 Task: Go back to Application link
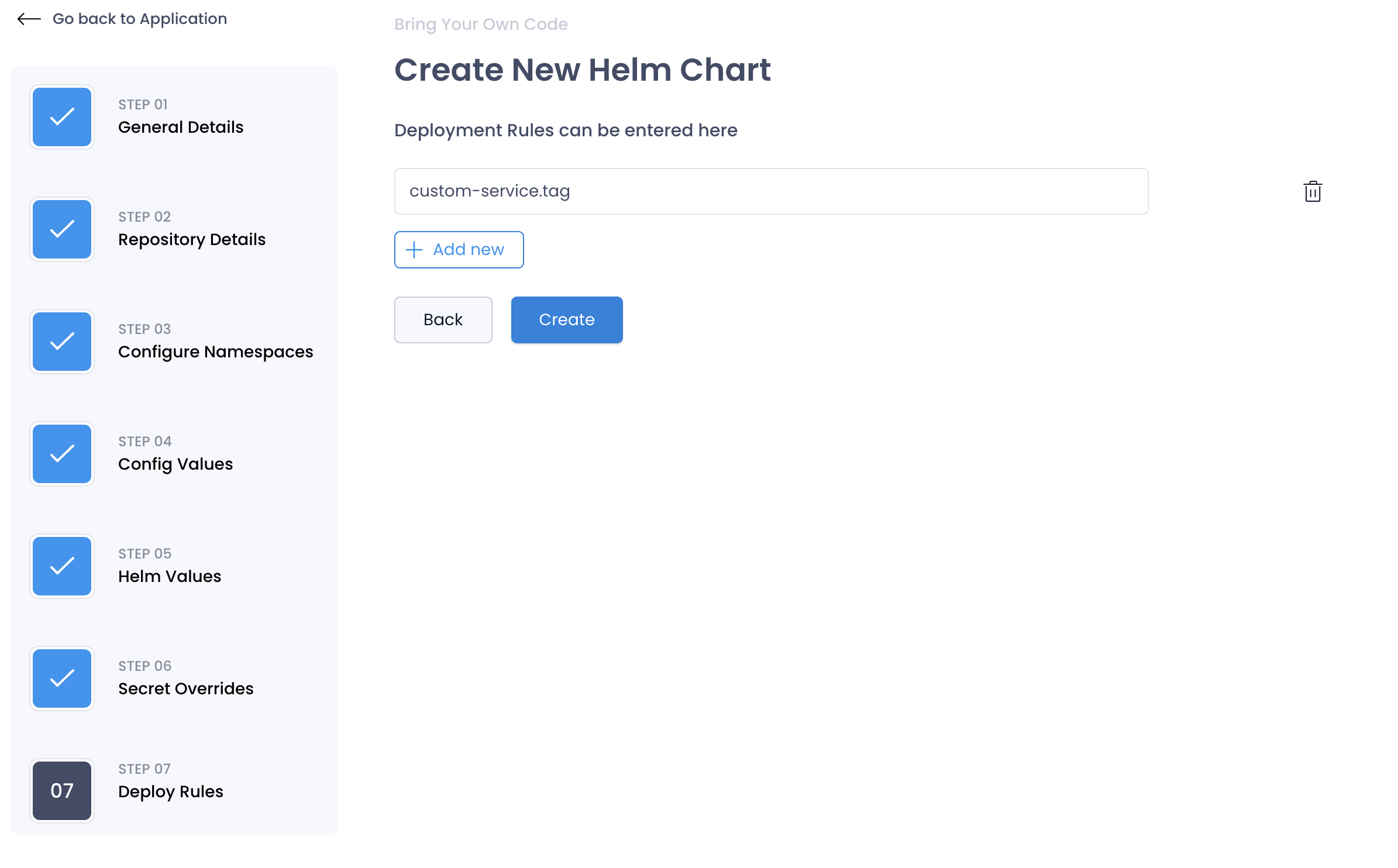(140, 19)
